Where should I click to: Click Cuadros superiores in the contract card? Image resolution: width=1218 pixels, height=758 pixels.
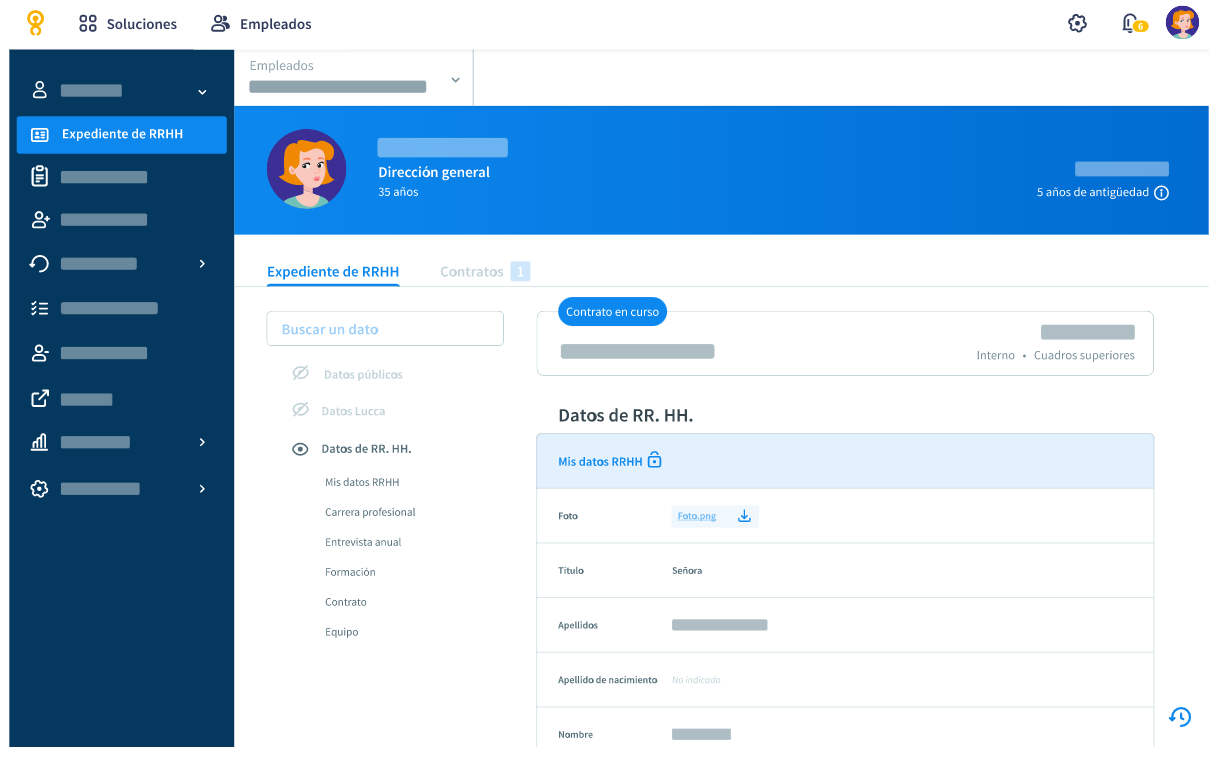click(1084, 355)
